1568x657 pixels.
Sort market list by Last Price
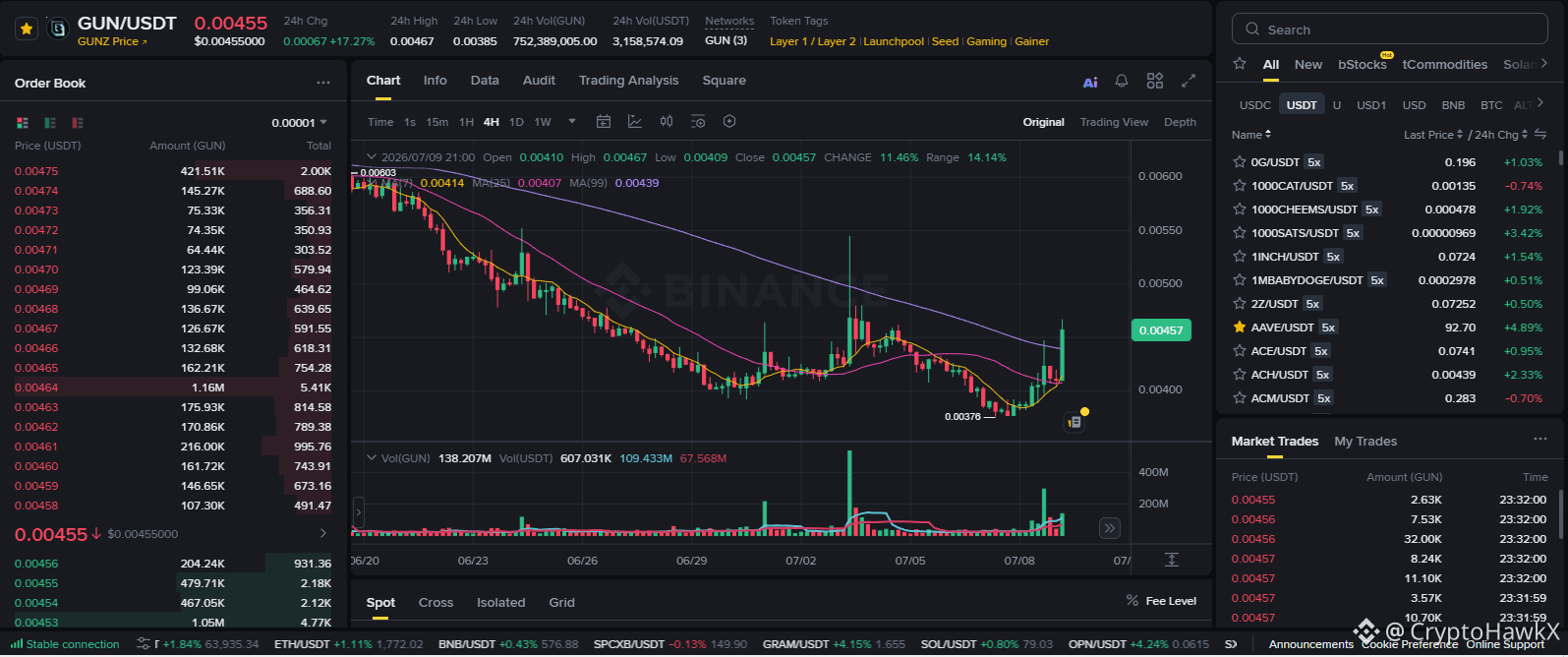pyautogui.click(x=1433, y=135)
